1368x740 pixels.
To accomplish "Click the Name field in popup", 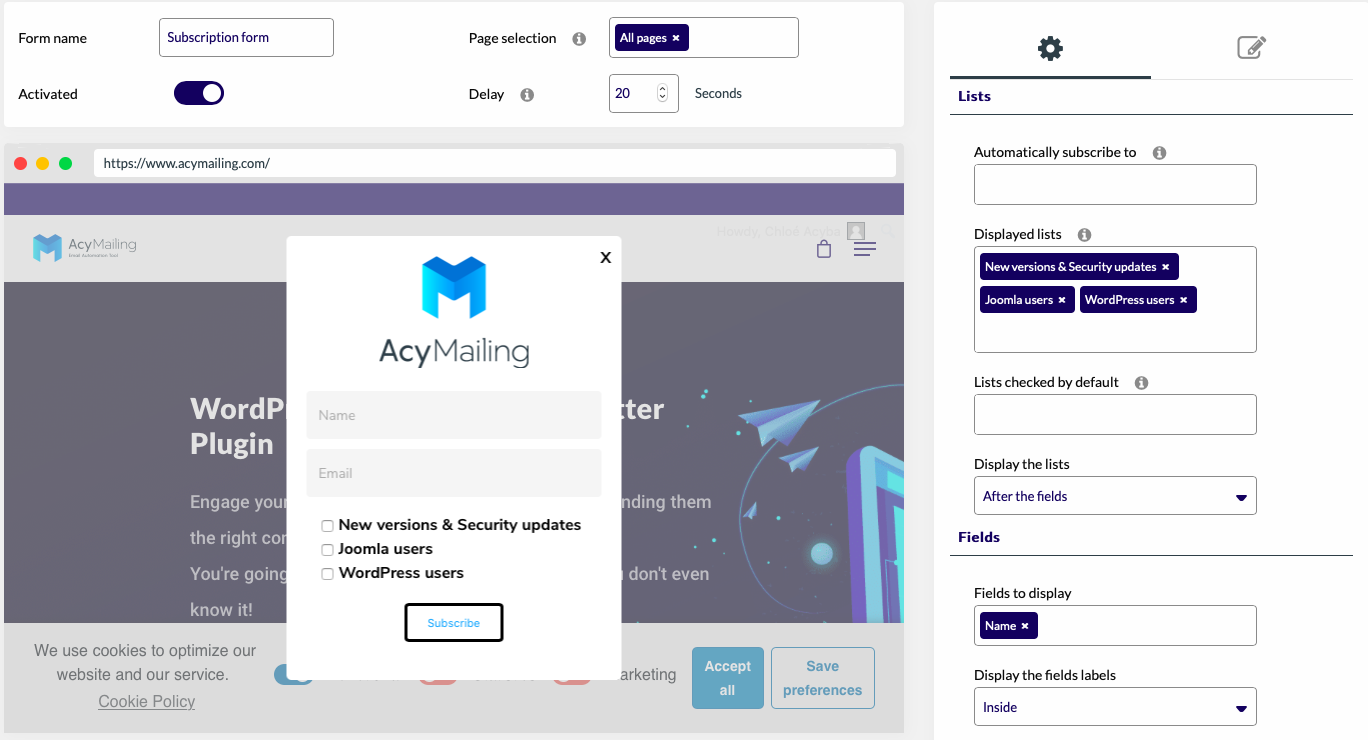I will pyautogui.click(x=454, y=415).
